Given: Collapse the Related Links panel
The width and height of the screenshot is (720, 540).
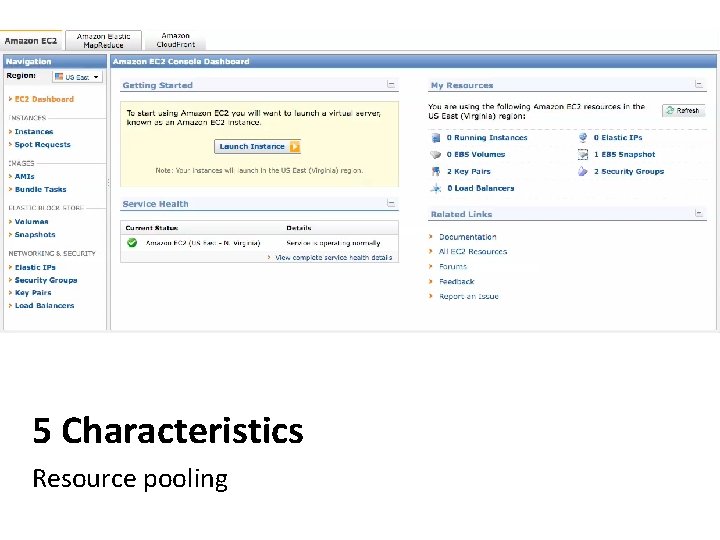Looking at the screenshot, I should tap(698, 213).
